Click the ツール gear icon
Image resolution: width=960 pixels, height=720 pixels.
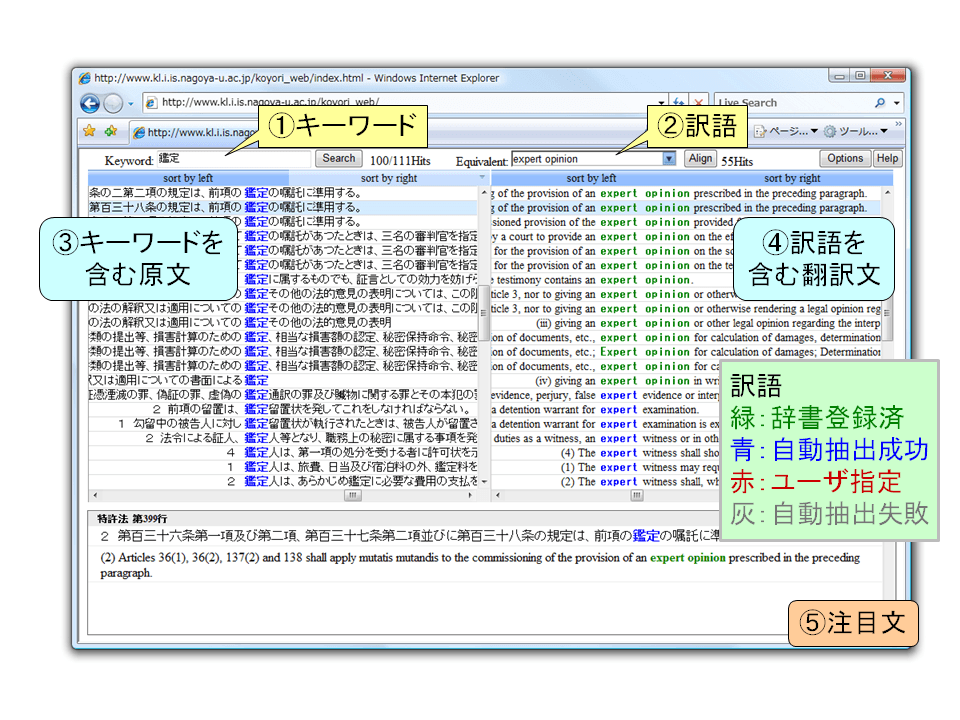pos(830,131)
